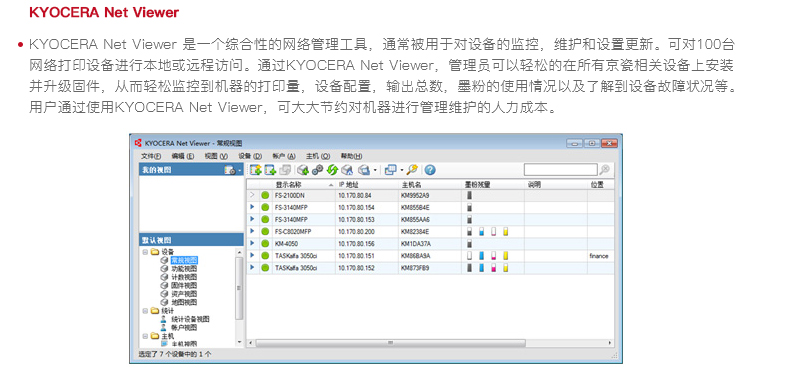Click the green refresh arrows toolbar icon
This screenshot has width=790, height=389.
pyautogui.click(x=333, y=170)
